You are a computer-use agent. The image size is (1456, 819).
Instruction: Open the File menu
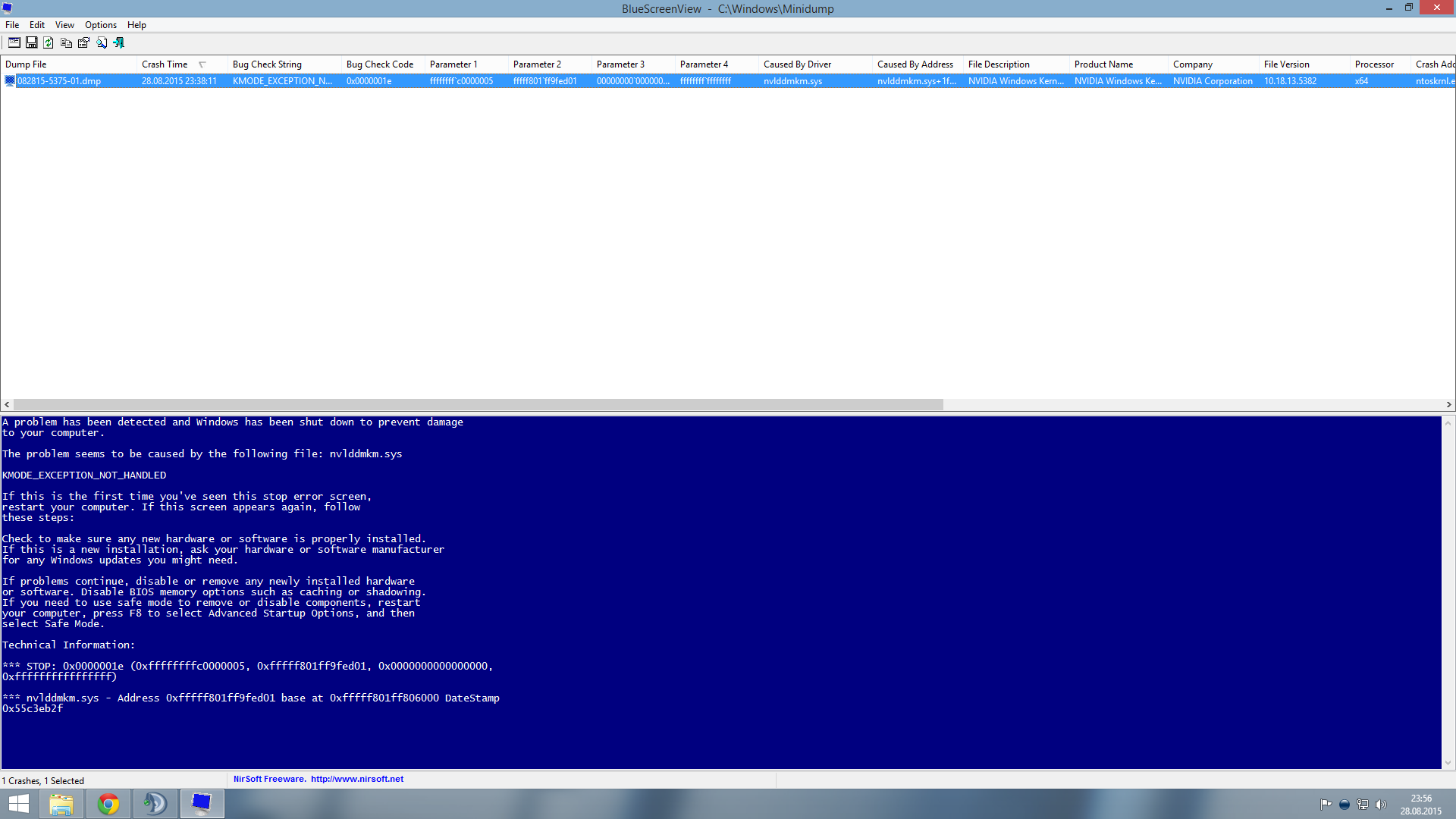tap(12, 25)
